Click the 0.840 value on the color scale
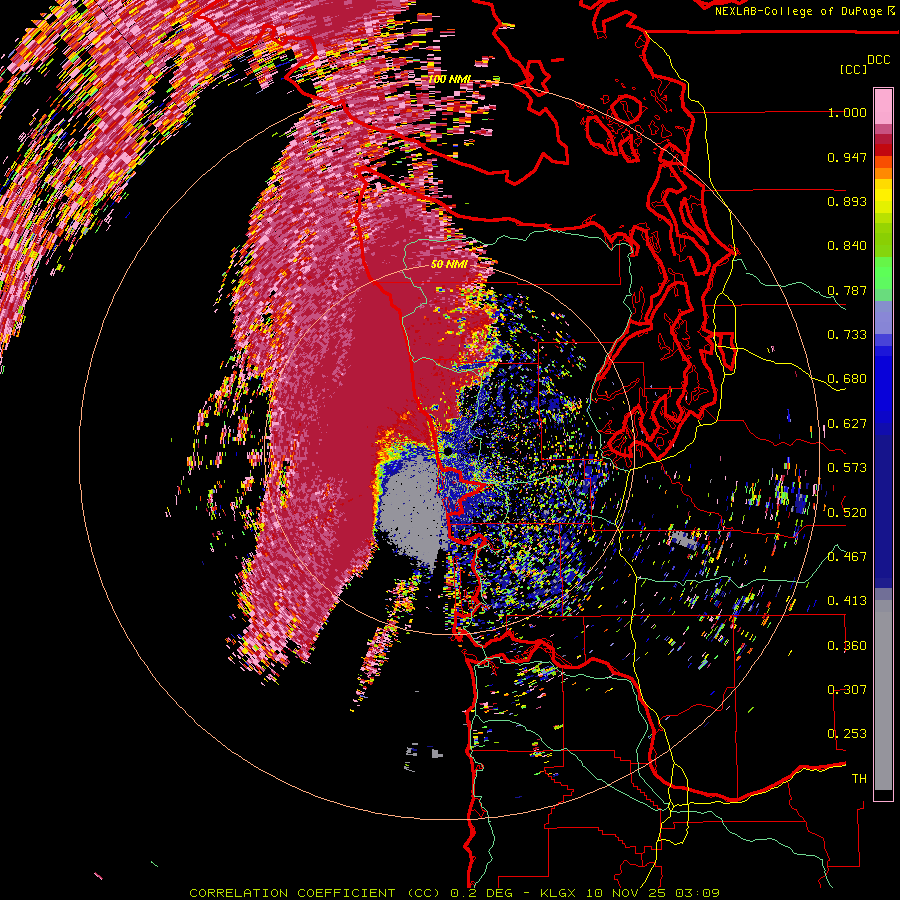Image resolution: width=900 pixels, height=900 pixels. point(847,246)
